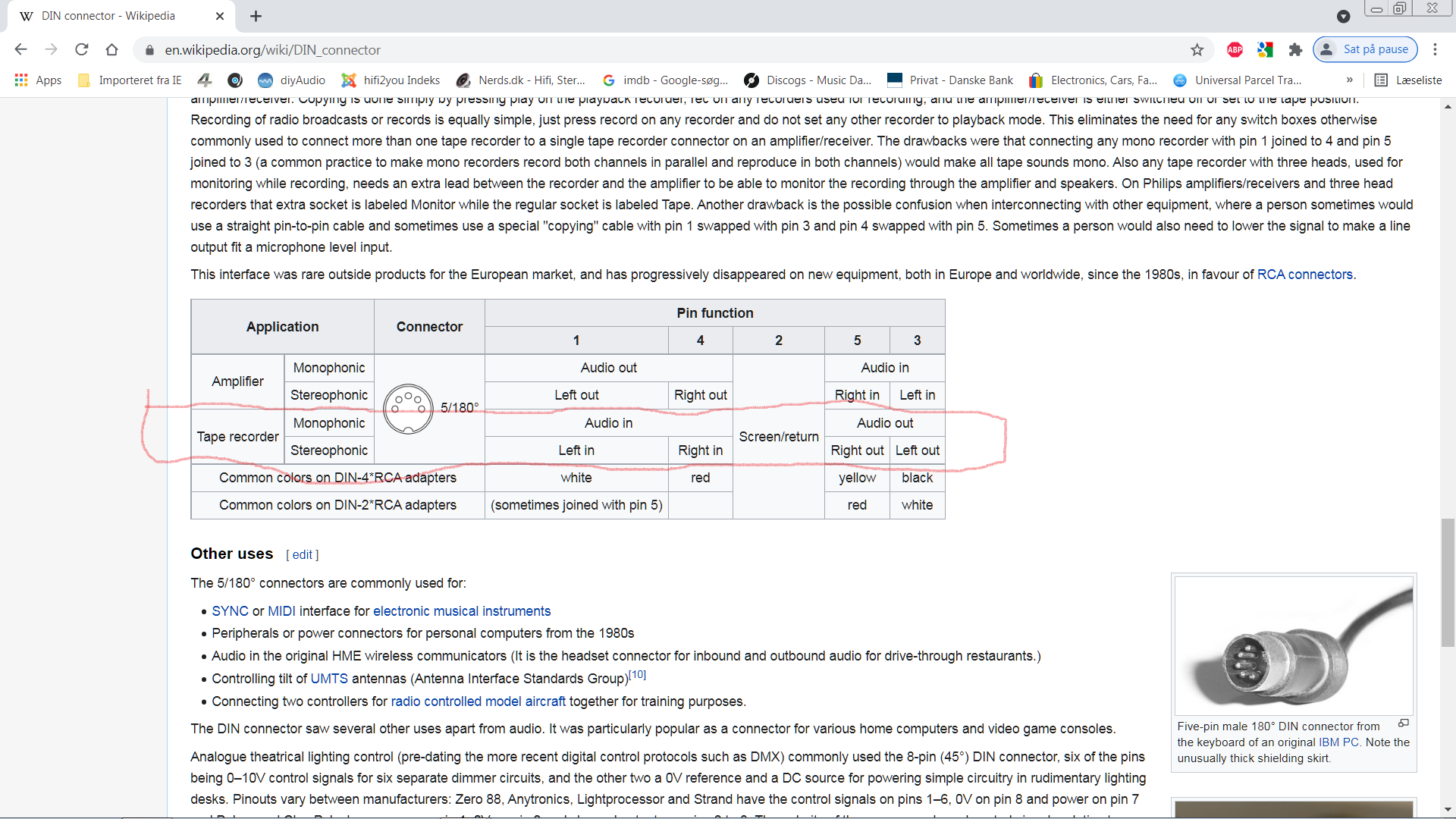Screen dimensions: 1456x819
Task: Bookmark this page with the star icon
Action: point(1197,50)
